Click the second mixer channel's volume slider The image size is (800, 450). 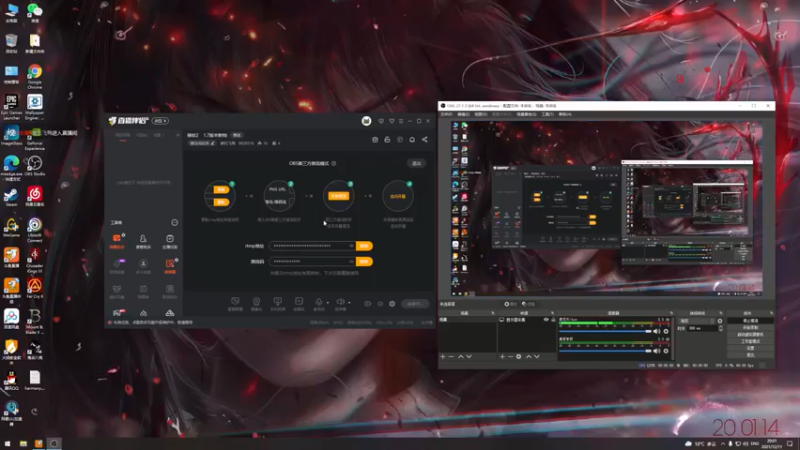tap(606, 351)
